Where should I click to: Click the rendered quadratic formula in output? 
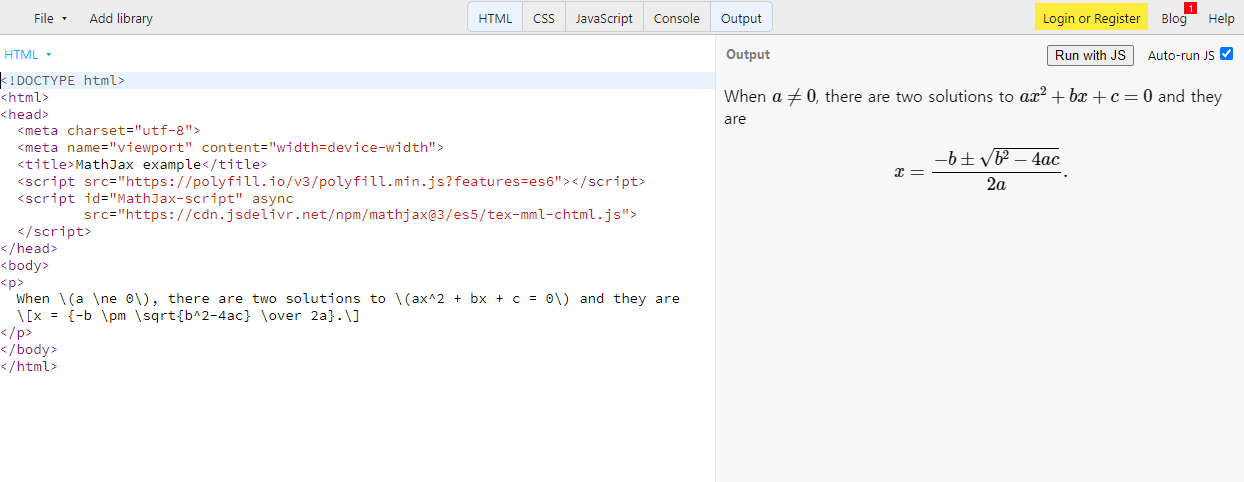(x=981, y=170)
